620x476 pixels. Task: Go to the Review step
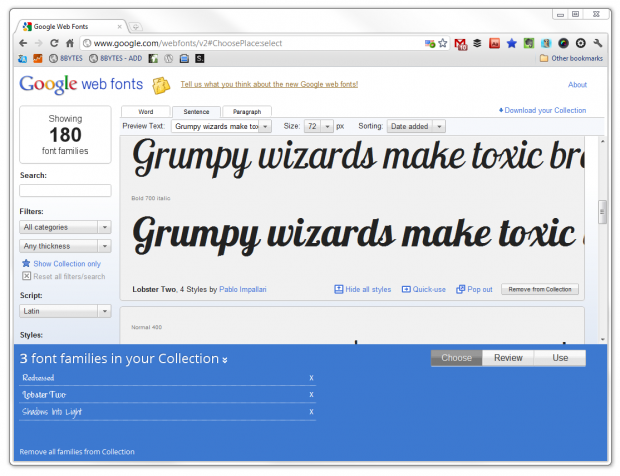tap(508, 358)
